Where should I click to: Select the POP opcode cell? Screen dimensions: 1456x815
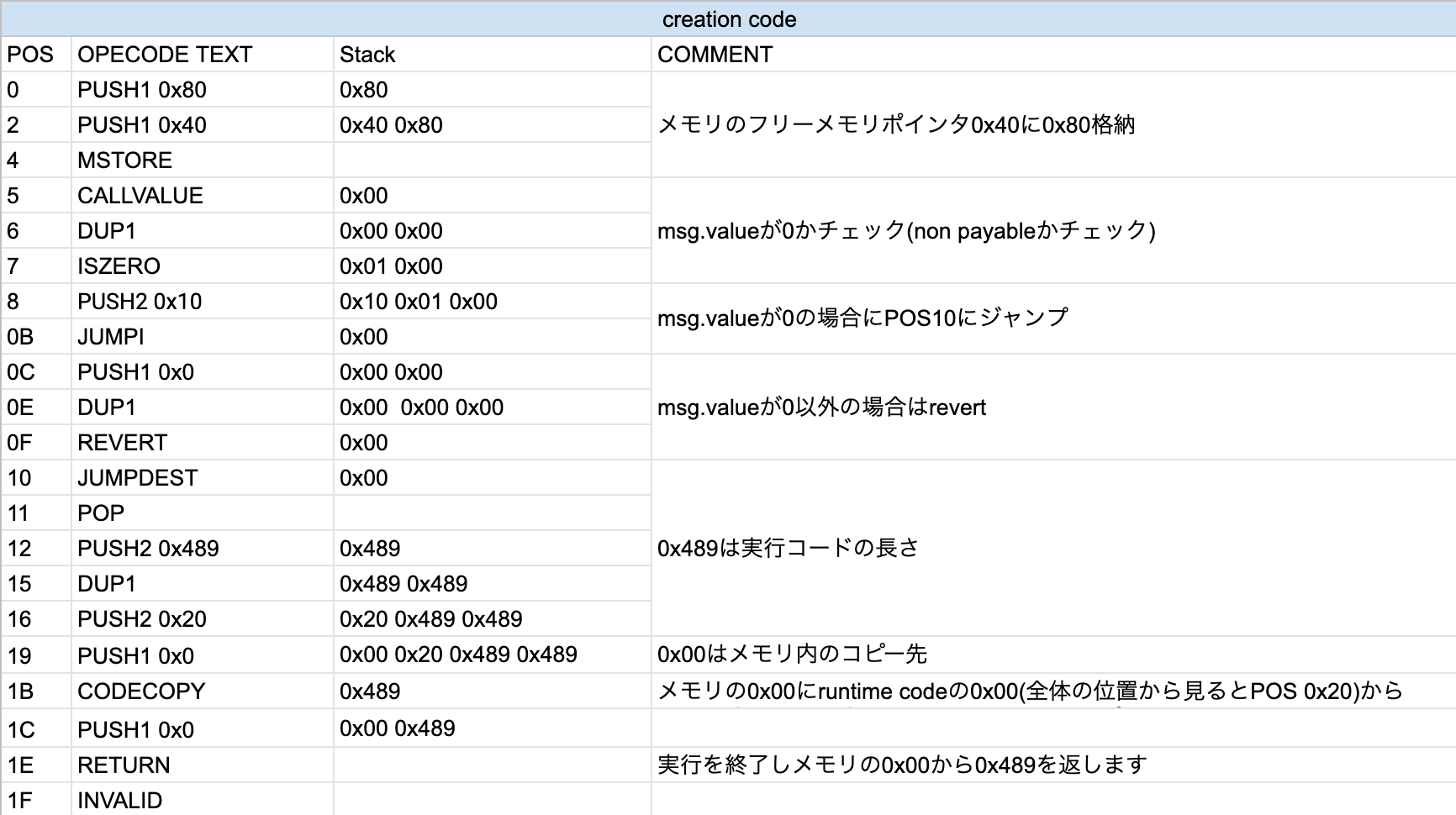203,513
